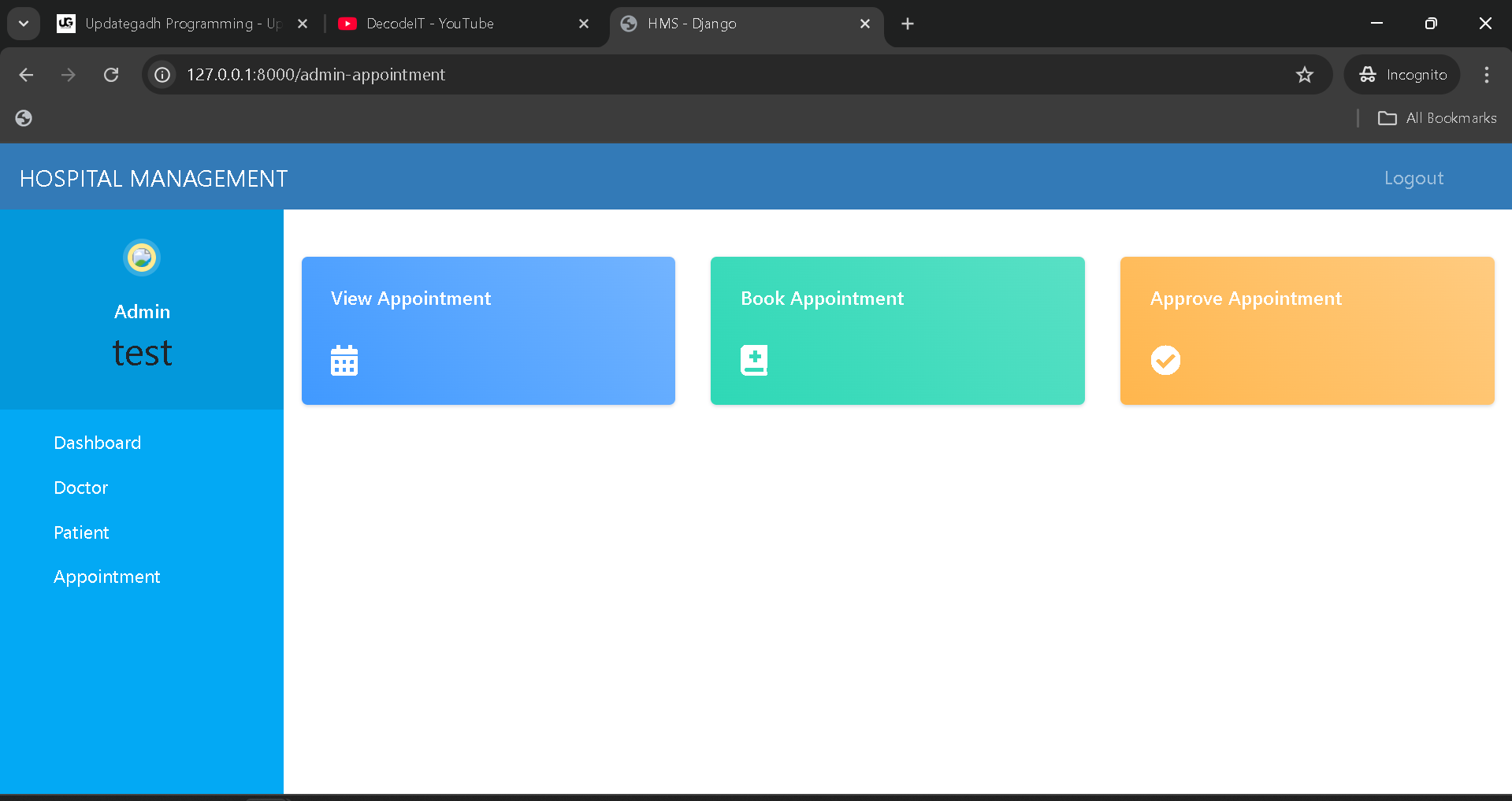This screenshot has width=1512, height=801.
Task: Open the Dashboard sidebar link
Action: [x=98, y=443]
